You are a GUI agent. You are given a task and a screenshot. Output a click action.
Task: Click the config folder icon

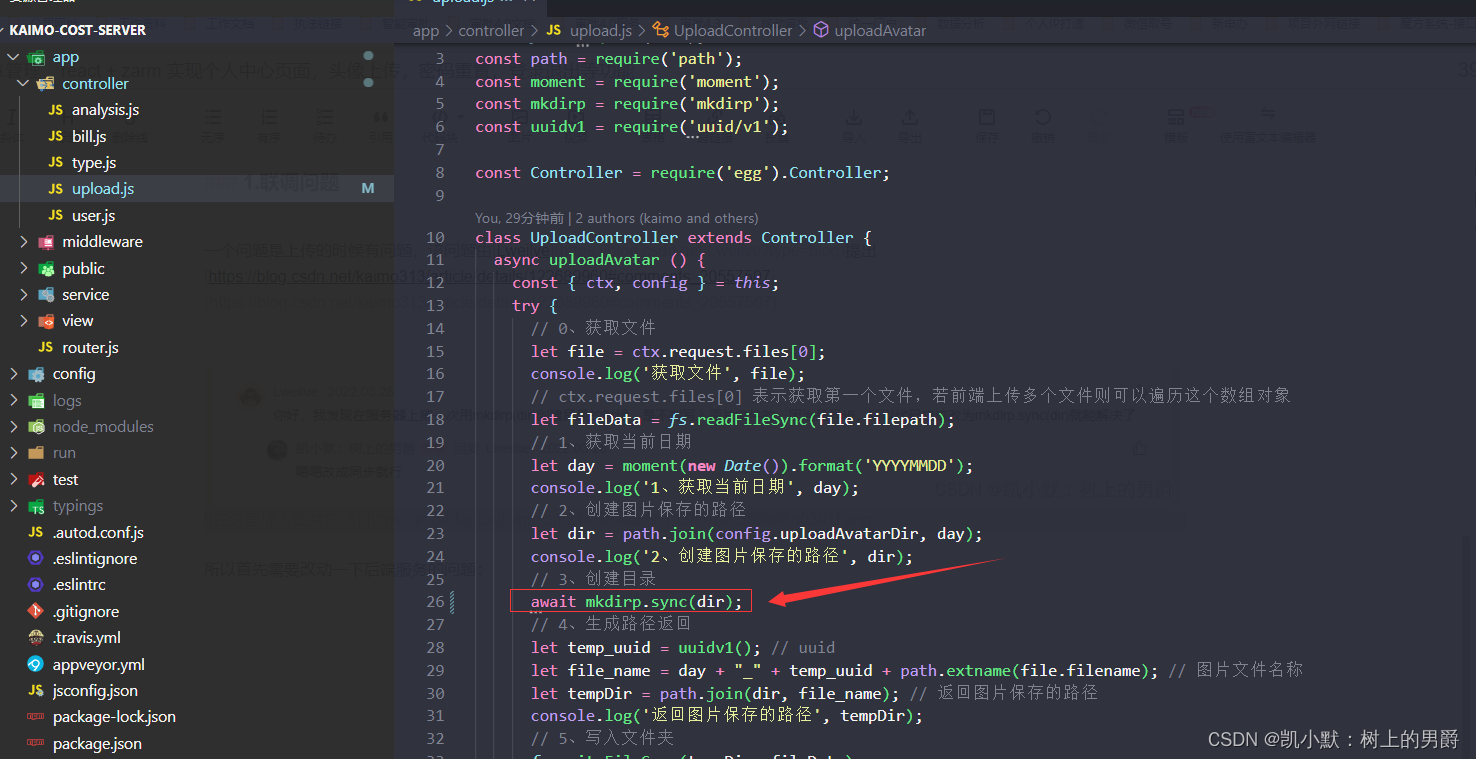pos(36,373)
